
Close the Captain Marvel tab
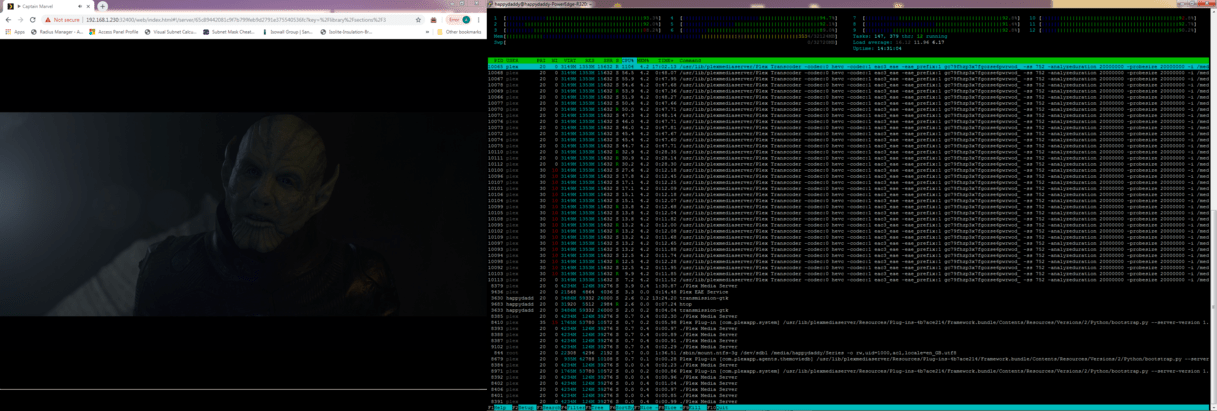coord(88,6)
